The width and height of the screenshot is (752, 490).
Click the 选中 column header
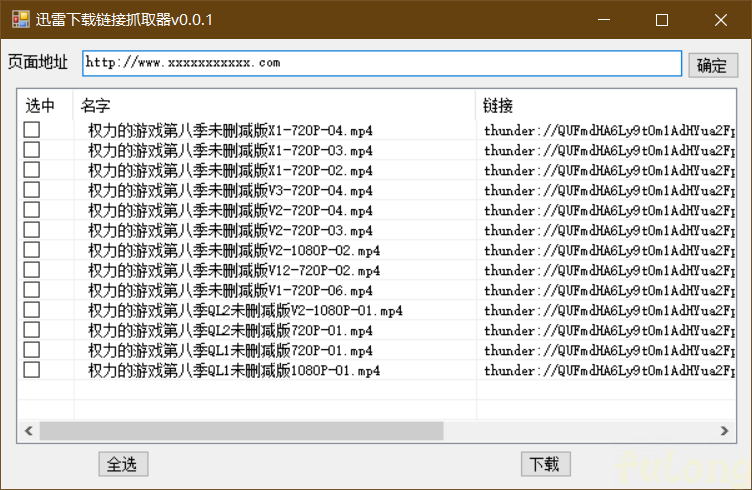coord(46,105)
